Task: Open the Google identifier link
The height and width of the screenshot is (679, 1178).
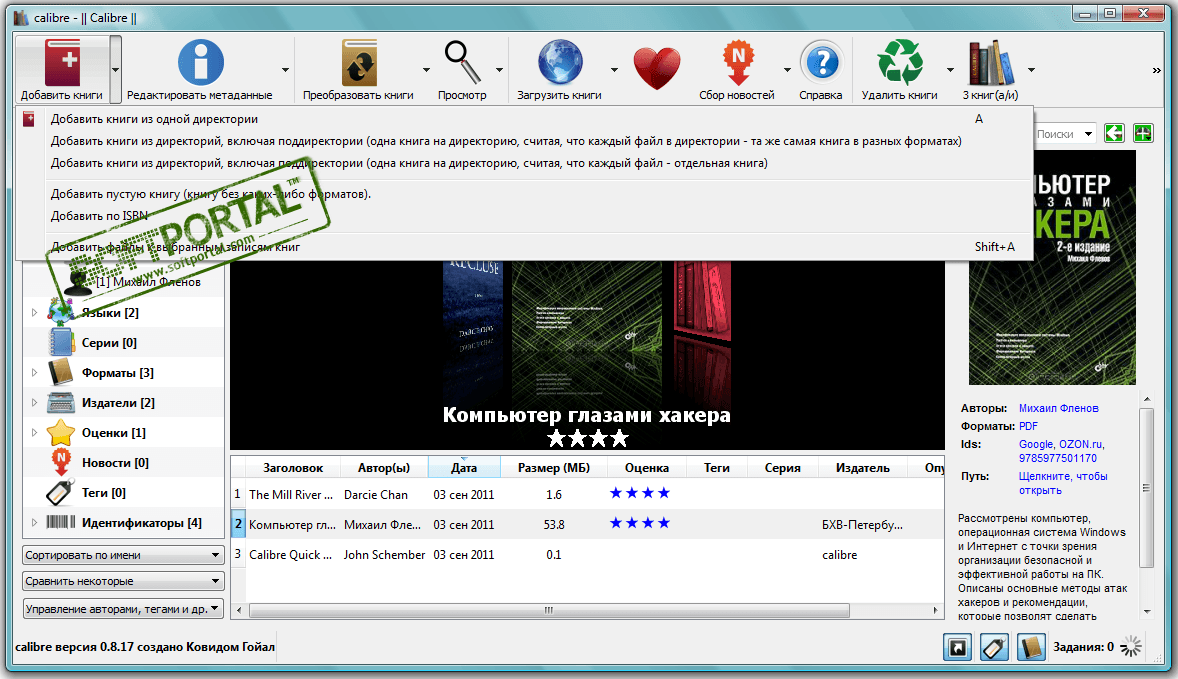Action: pos(1035,444)
